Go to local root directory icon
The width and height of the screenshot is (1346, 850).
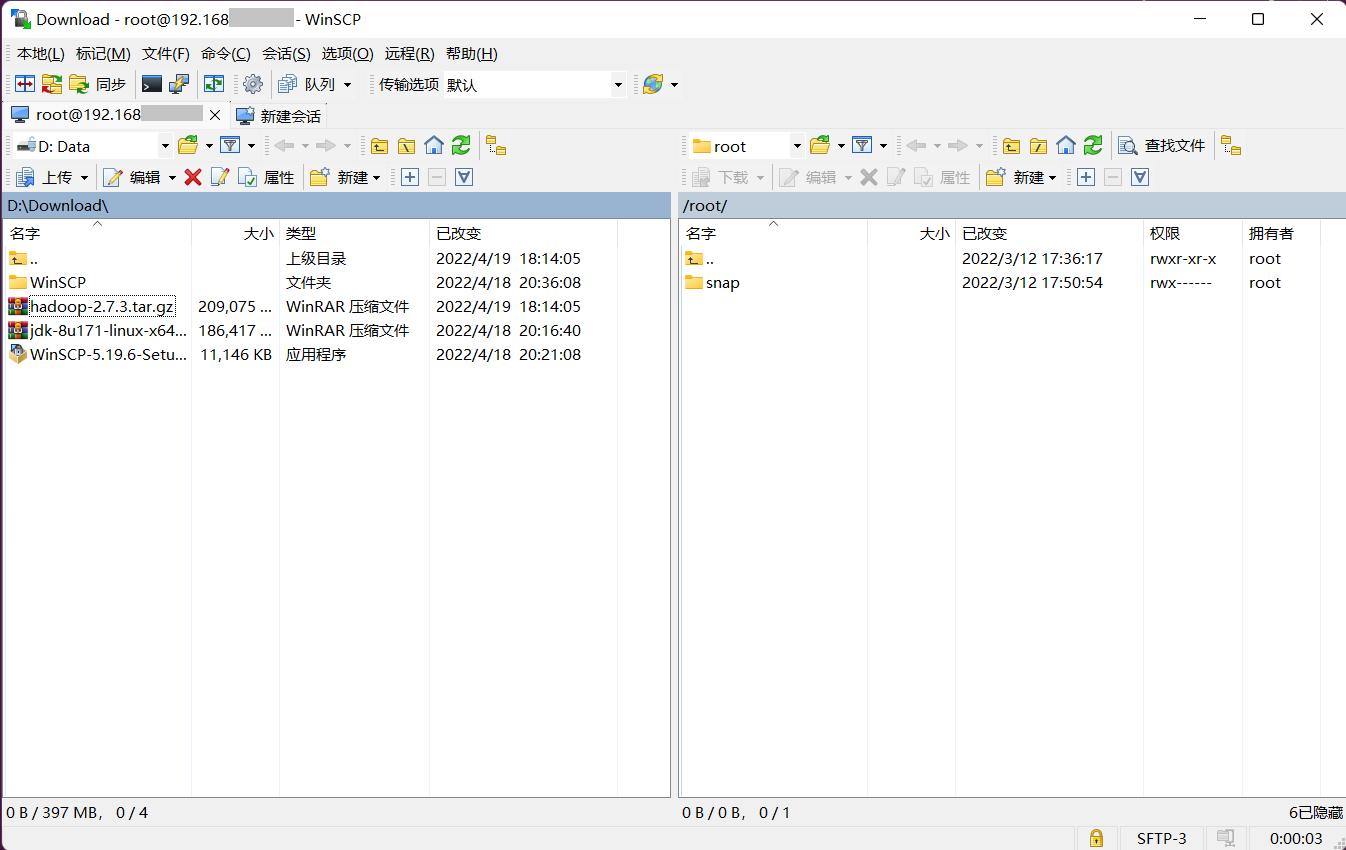coord(406,146)
